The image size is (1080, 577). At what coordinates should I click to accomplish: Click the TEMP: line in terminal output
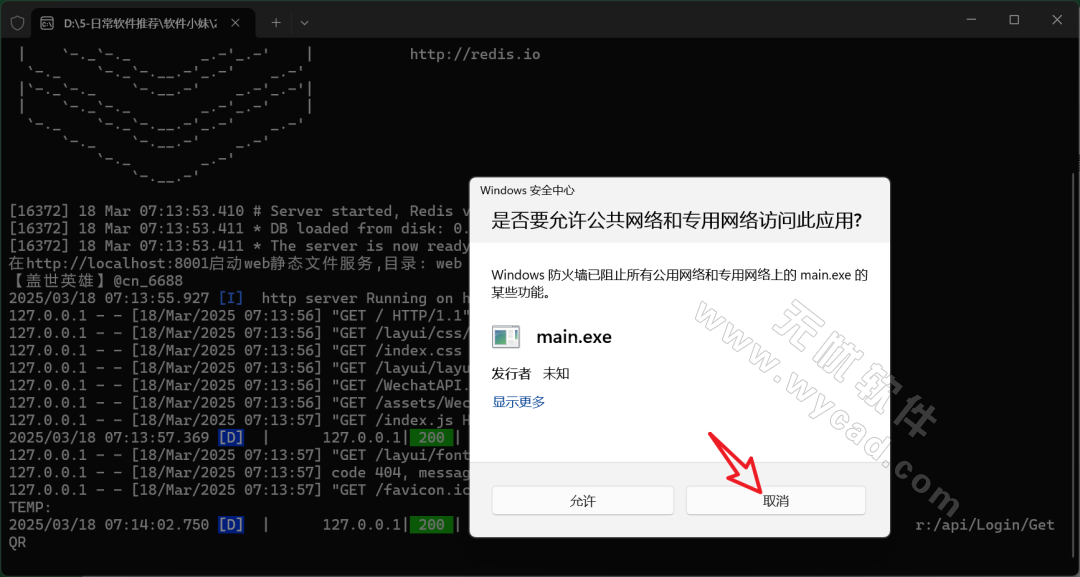(x=30, y=508)
